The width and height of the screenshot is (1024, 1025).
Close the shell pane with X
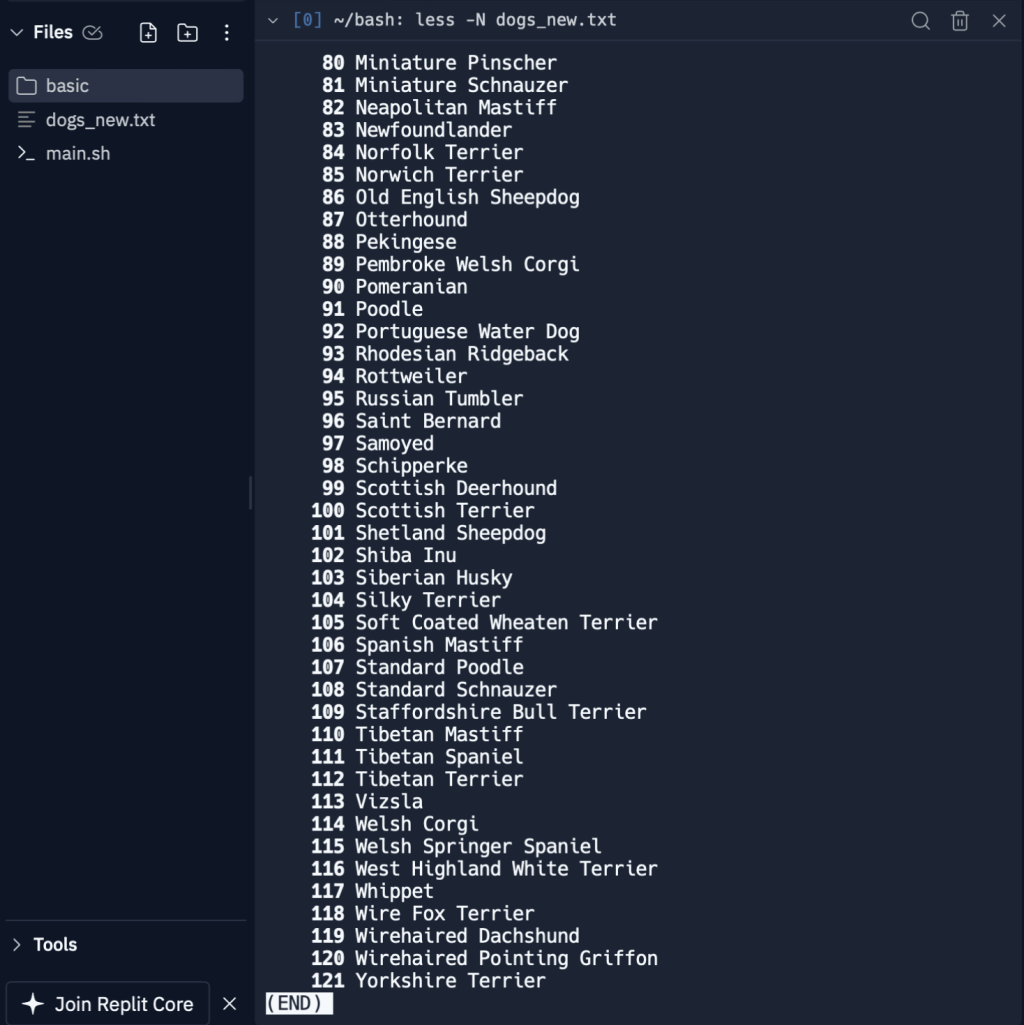pos(998,21)
